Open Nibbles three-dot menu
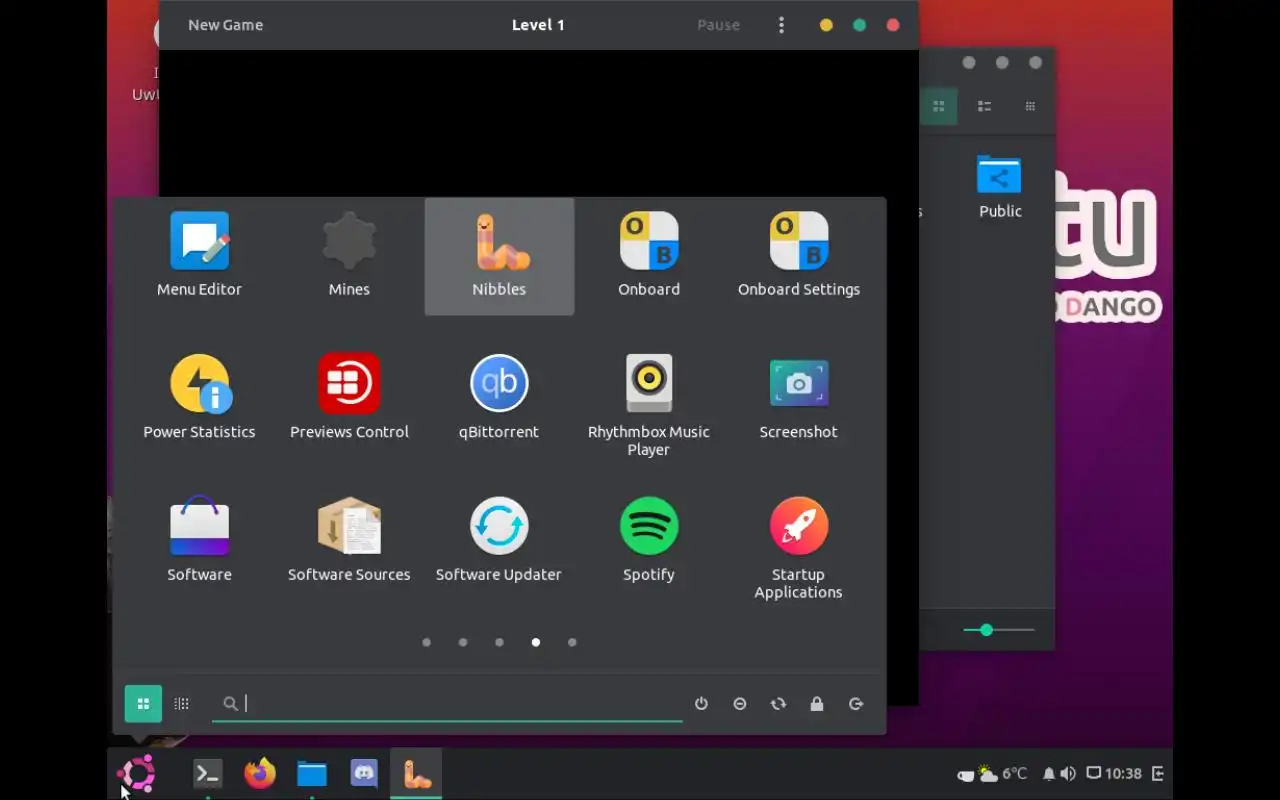 coord(781,25)
